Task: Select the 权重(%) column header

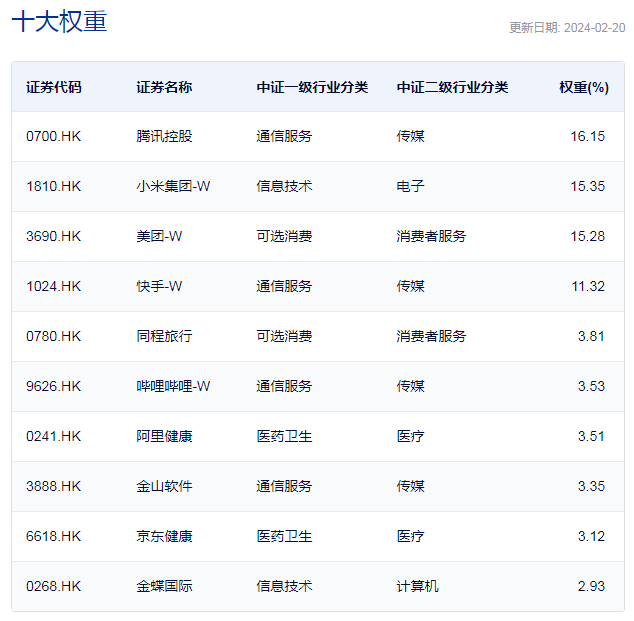Action: (584, 87)
